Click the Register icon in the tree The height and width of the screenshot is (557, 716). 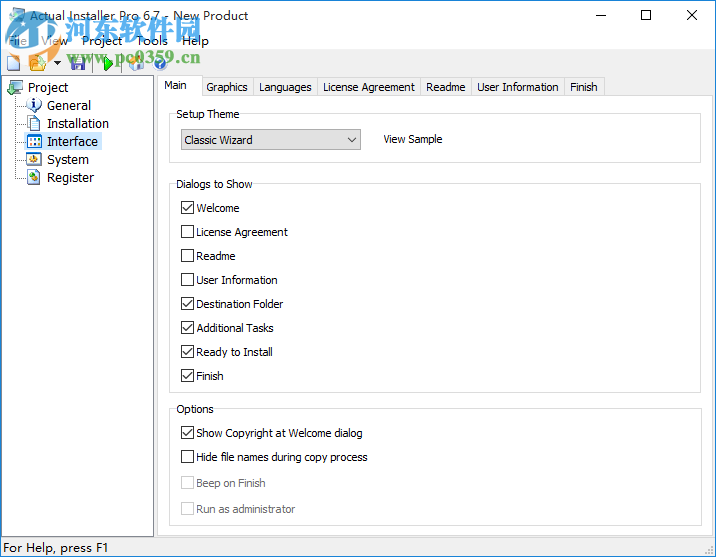coord(34,177)
